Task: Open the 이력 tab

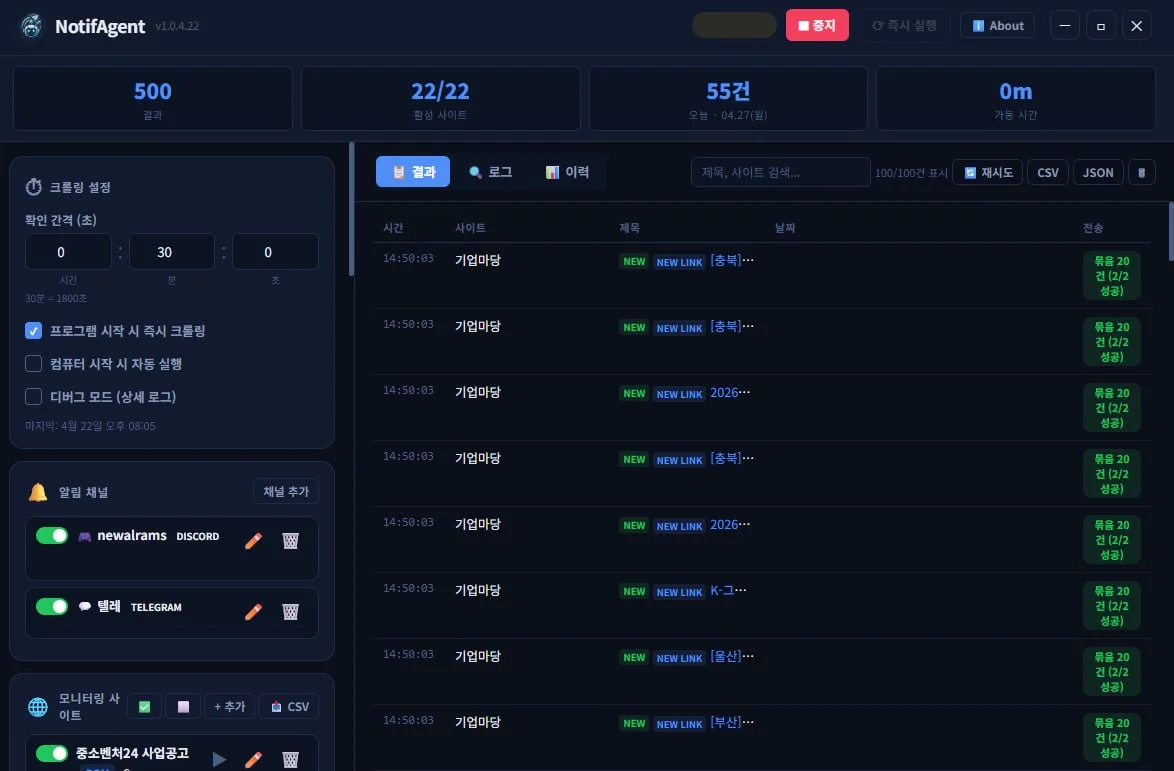Action: [568, 171]
